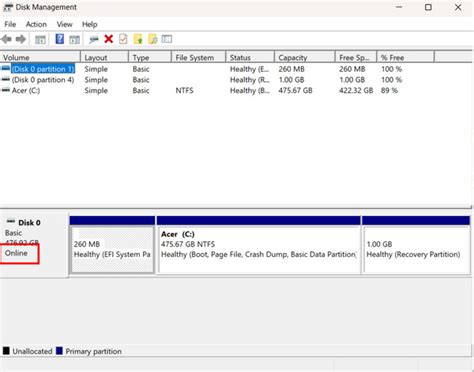Screen dimensions: 474x372
Task: Click the Disk 0 label panel
Action: pyautogui.click(x=34, y=243)
